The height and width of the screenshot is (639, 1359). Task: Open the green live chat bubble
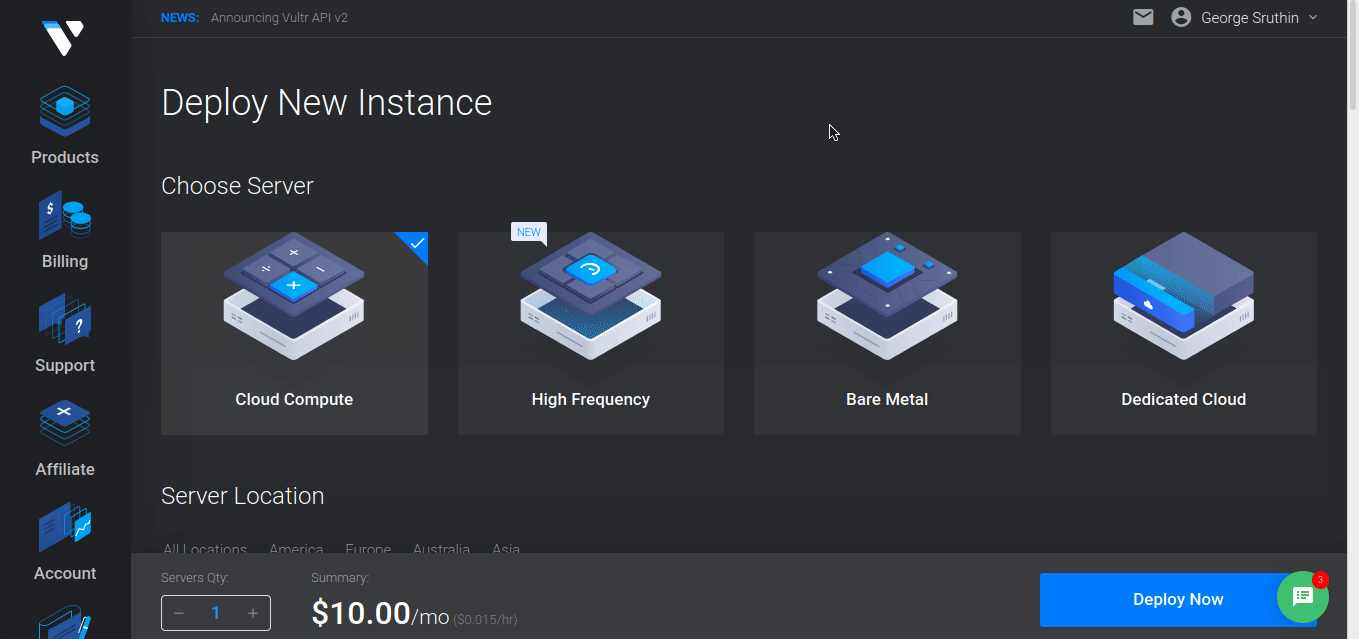pyautogui.click(x=1303, y=596)
